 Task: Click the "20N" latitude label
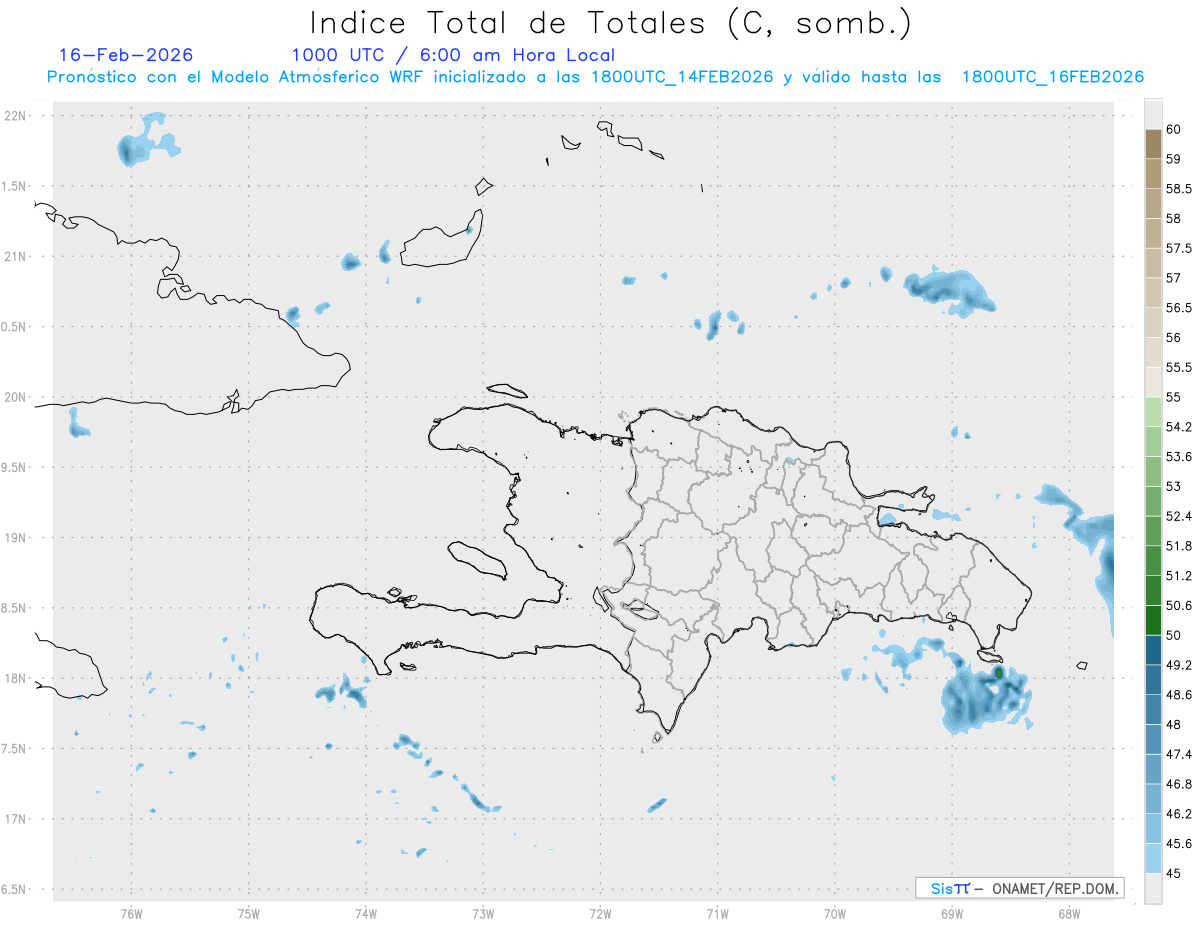coord(16,397)
